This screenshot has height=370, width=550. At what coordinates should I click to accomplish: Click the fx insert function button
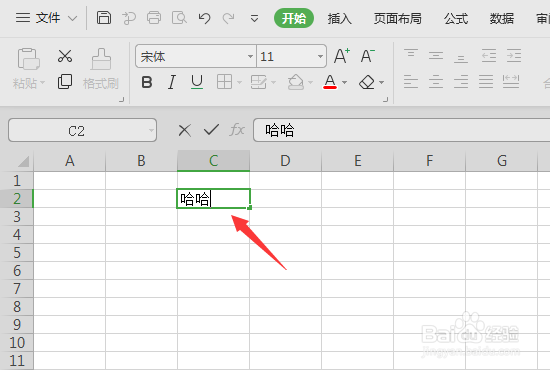pyautogui.click(x=237, y=130)
